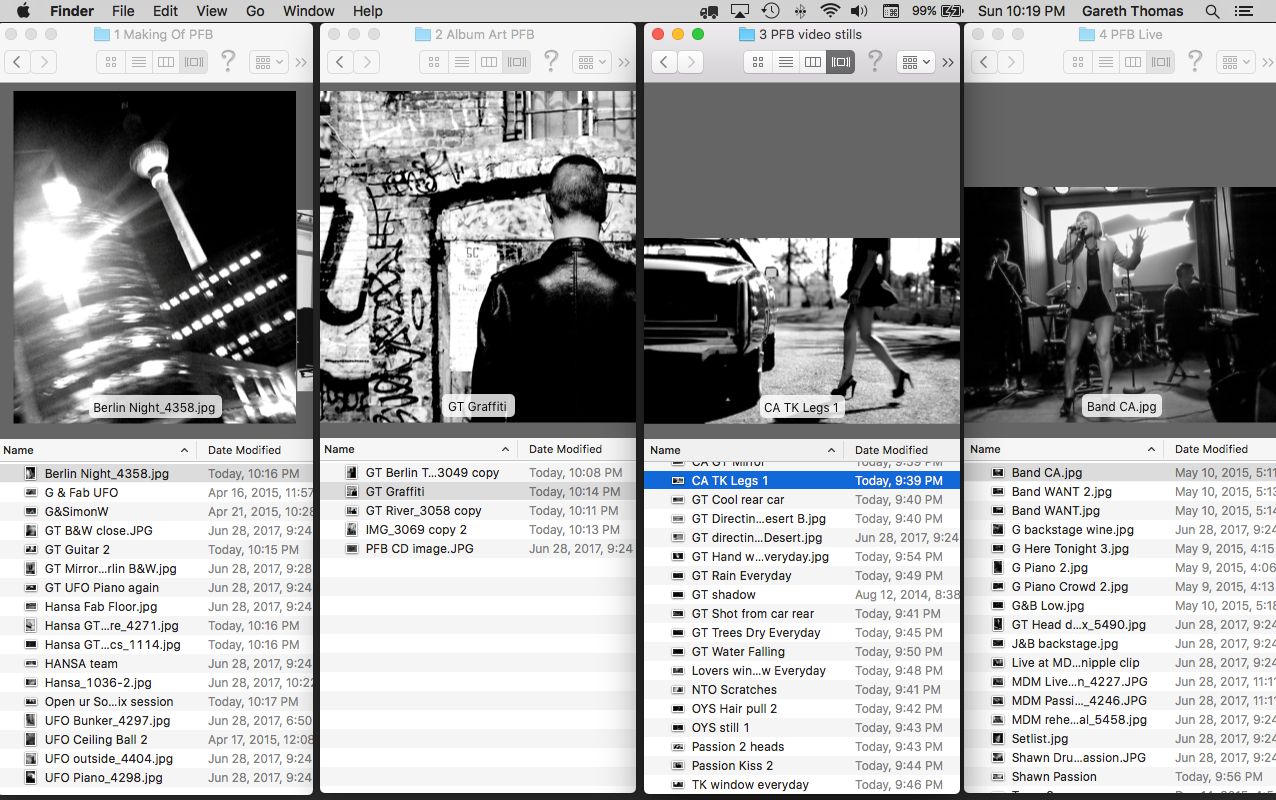The height and width of the screenshot is (800, 1276).
Task: Select the GT Cool rear car file
Action: 802,500
